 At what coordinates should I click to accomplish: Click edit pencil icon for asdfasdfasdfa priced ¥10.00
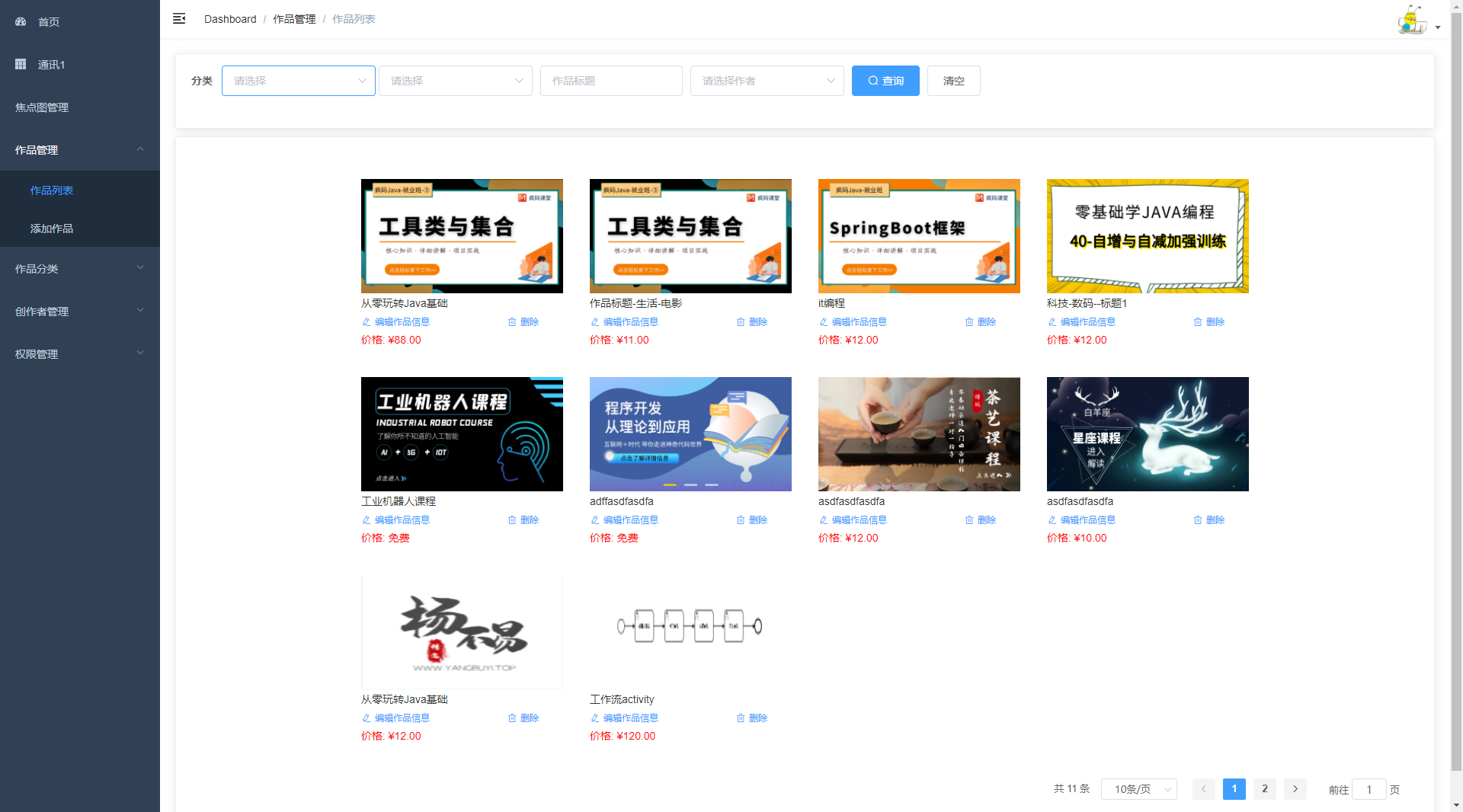[1052, 520]
